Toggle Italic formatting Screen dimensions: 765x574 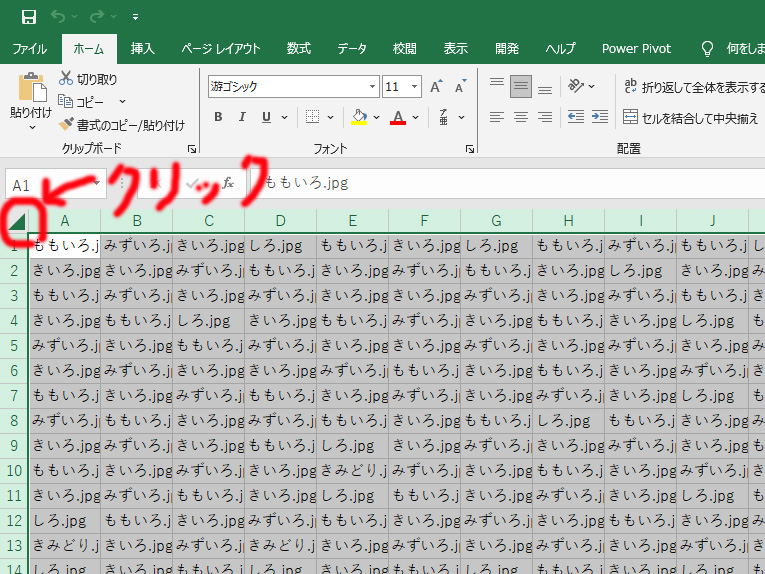(x=242, y=117)
